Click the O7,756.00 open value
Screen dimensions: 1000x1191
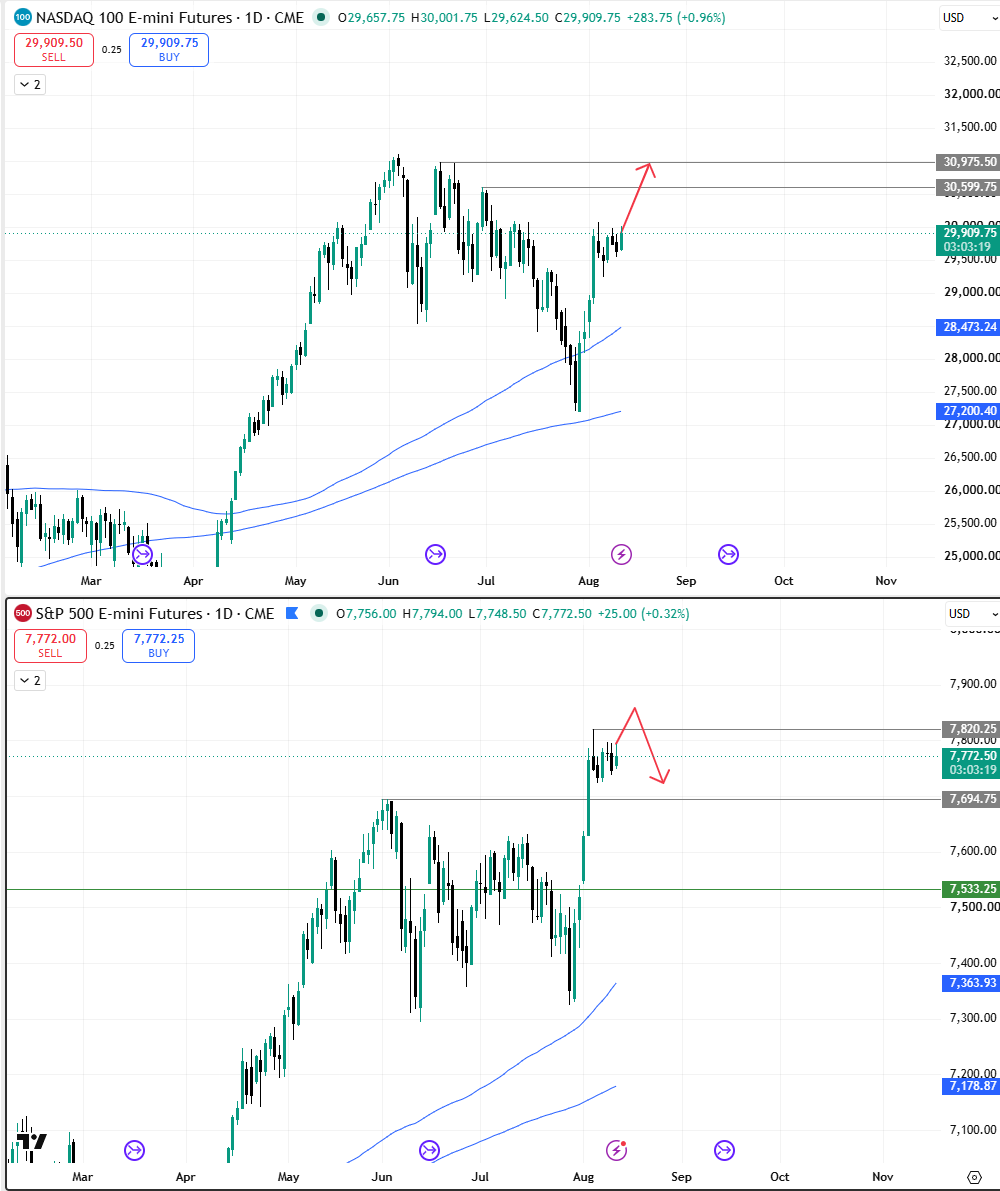pos(367,613)
